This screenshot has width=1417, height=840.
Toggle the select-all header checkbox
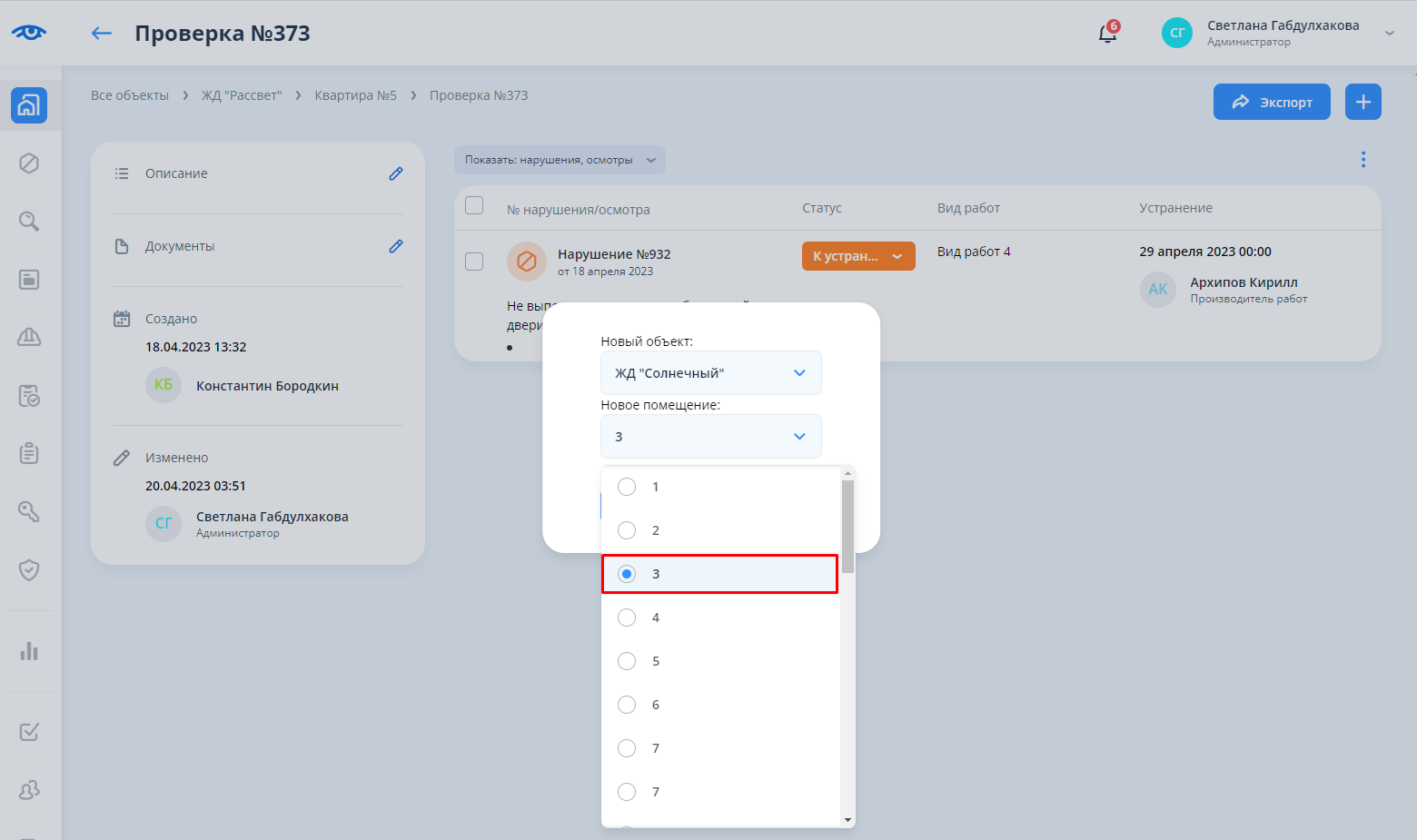click(x=474, y=206)
